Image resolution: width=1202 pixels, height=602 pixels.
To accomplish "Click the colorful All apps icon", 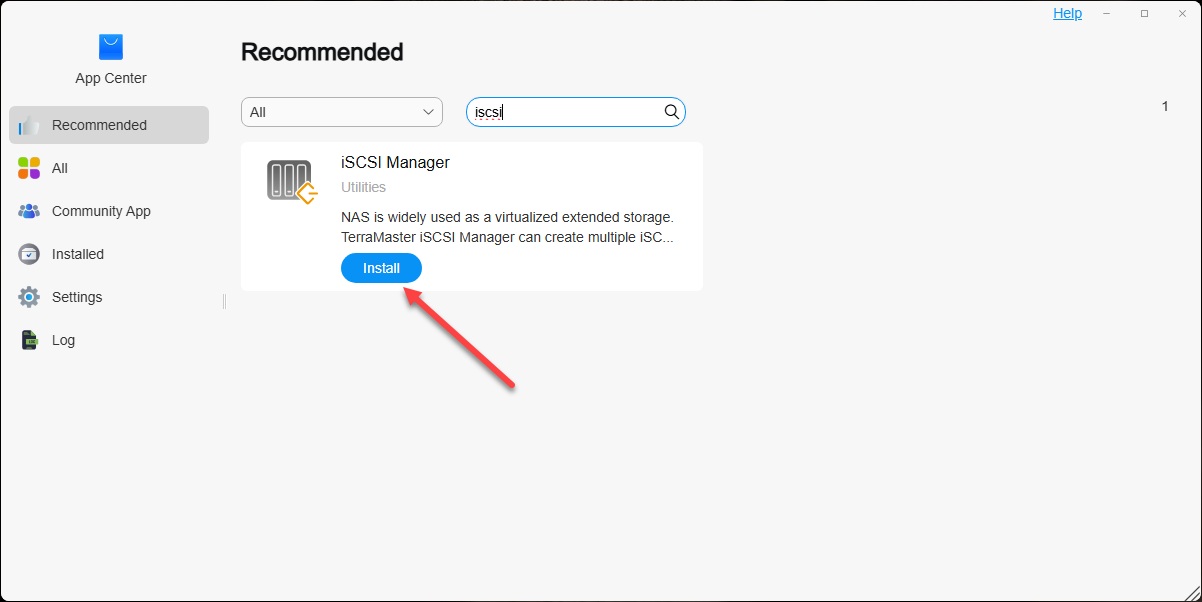I will pyautogui.click(x=29, y=168).
